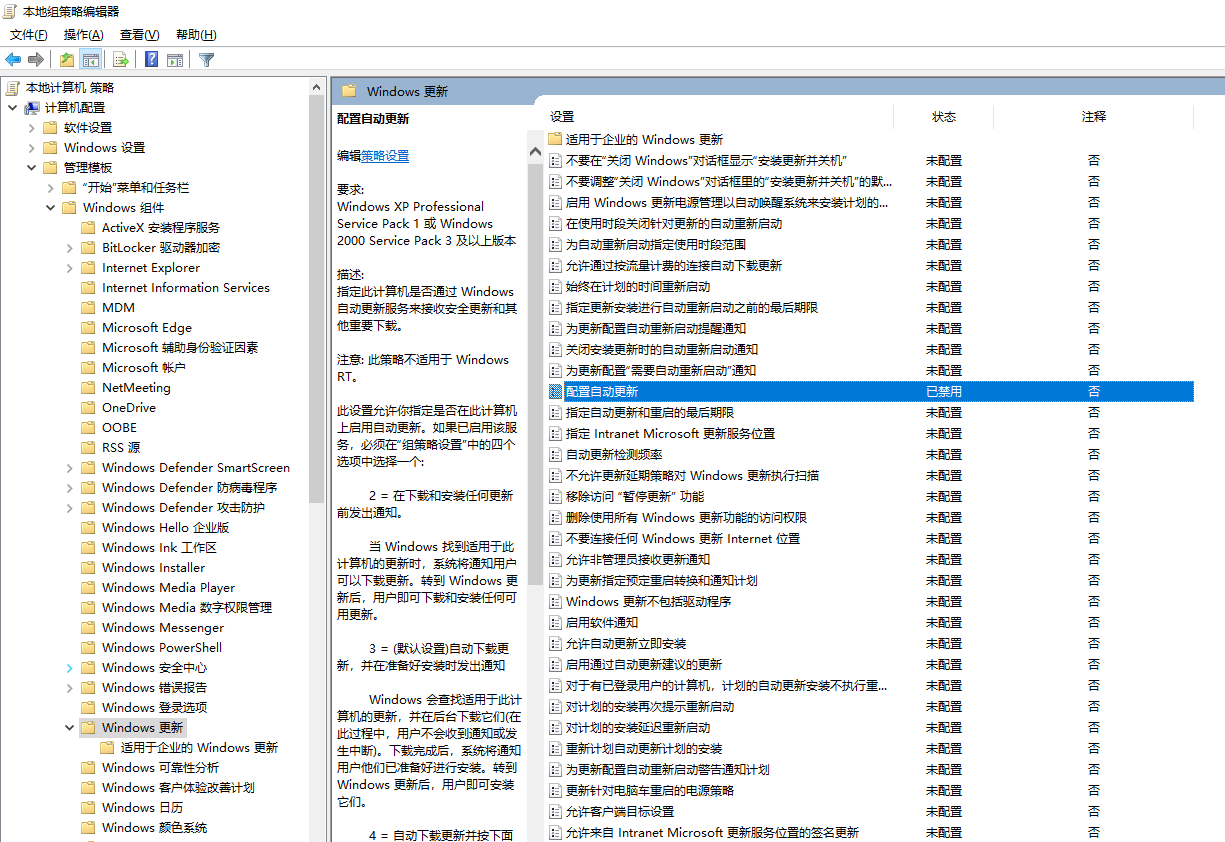Click policy icon beside 允许非管理员接收更新通知
Viewport: 1225px width, 842px height.
pyautogui.click(x=556, y=559)
